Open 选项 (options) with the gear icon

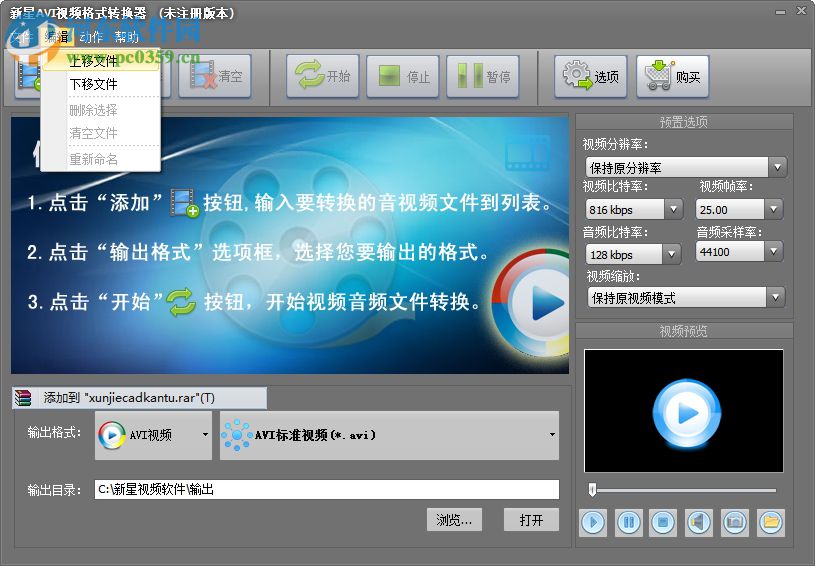coord(590,76)
